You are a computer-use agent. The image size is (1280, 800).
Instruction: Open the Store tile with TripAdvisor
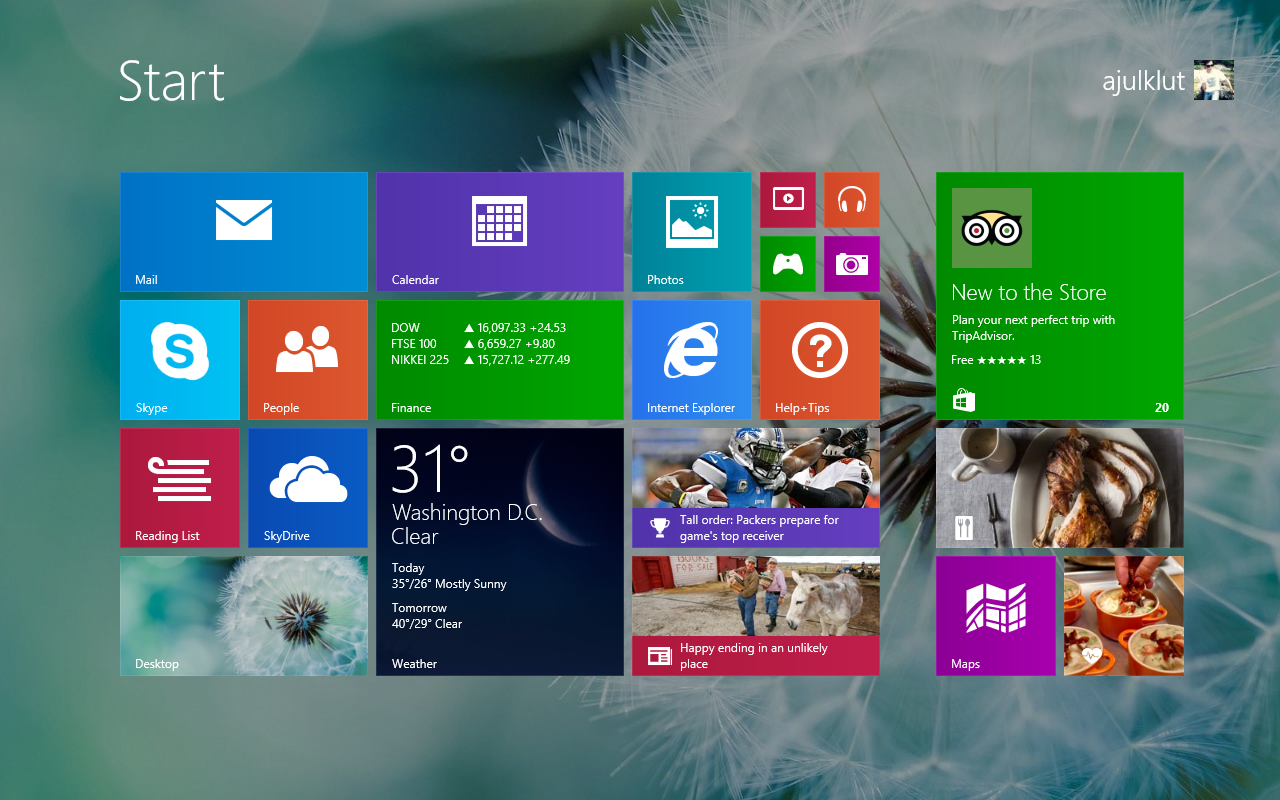(x=1060, y=296)
